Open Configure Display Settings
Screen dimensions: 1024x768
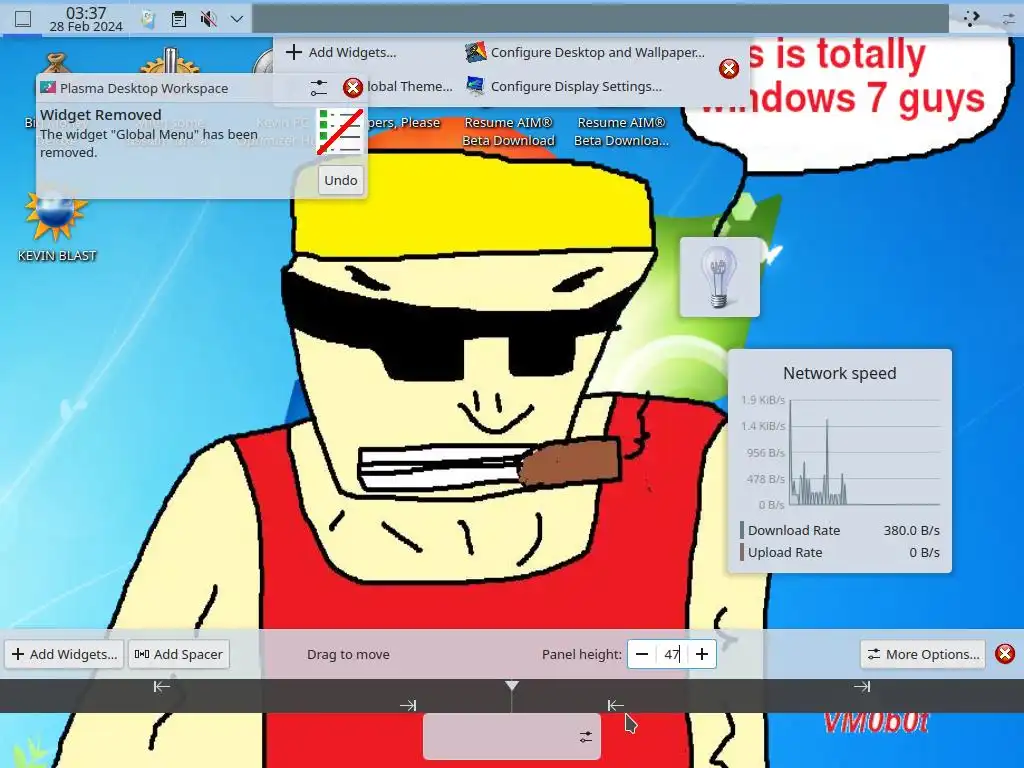pos(564,86)
